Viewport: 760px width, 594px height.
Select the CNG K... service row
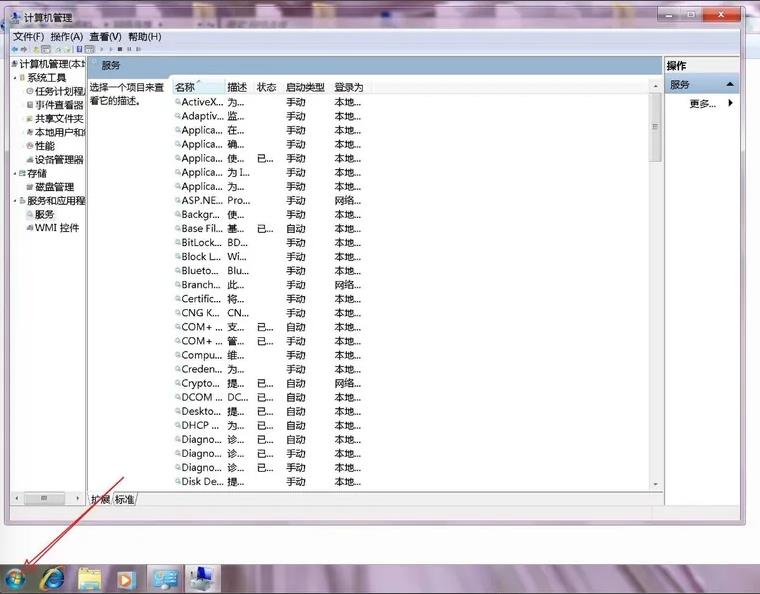tap(268, 313)
